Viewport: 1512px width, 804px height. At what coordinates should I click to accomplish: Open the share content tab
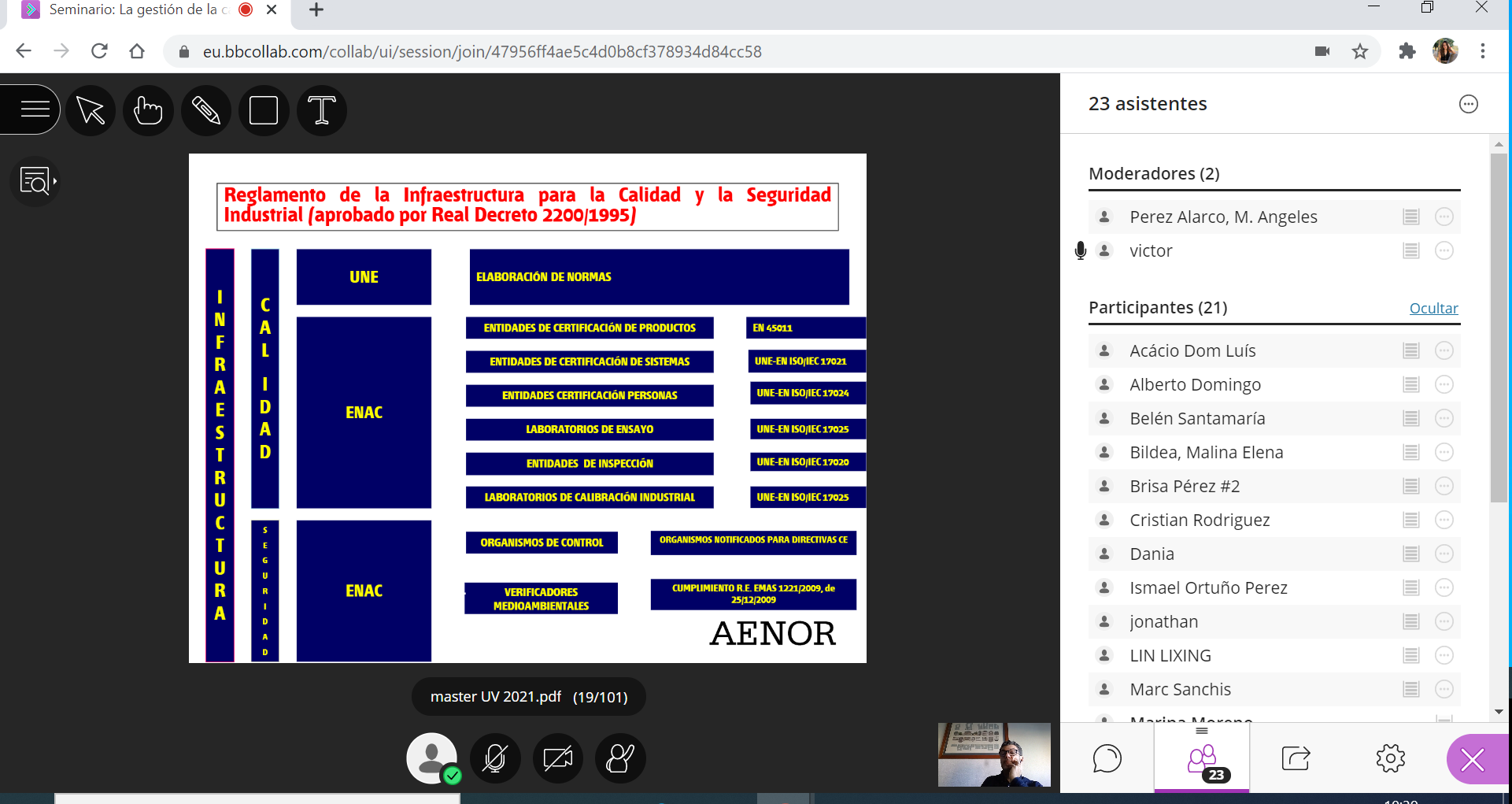click(x=1296, y=759)
